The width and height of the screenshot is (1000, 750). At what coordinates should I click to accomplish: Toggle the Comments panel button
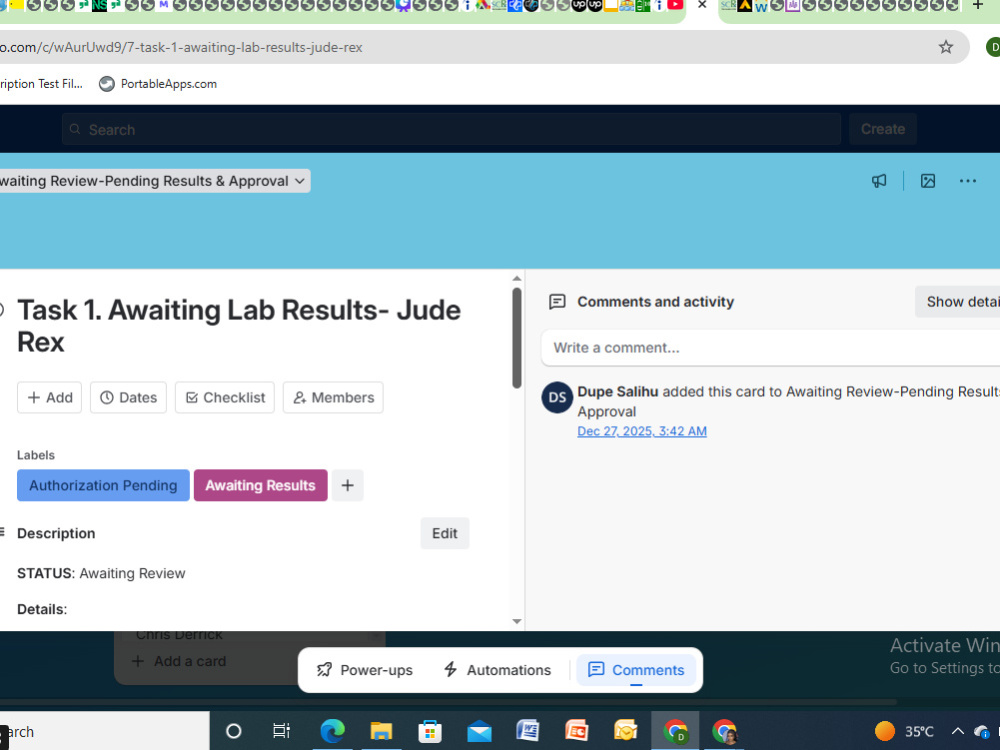(x=636, y=670)
